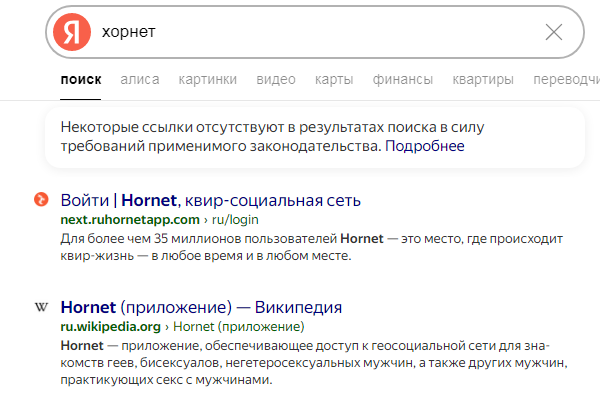Click the notice text Некоторые ссылки отсутствуют
Screen dimensions: 600x401
click(x=272, y=137)
